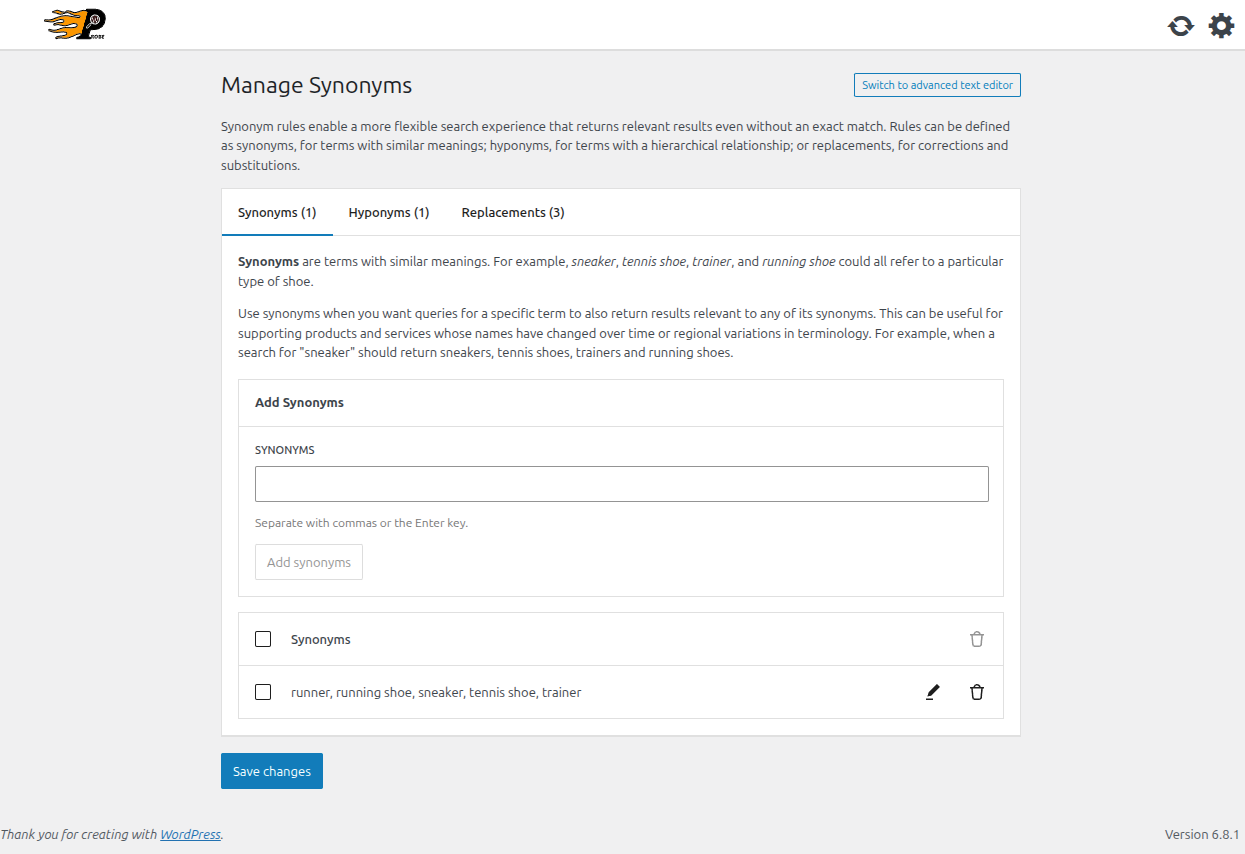Select the Synonyms (1) tab
This screenshot has width=1245, height=854.
tap(277, 212)
